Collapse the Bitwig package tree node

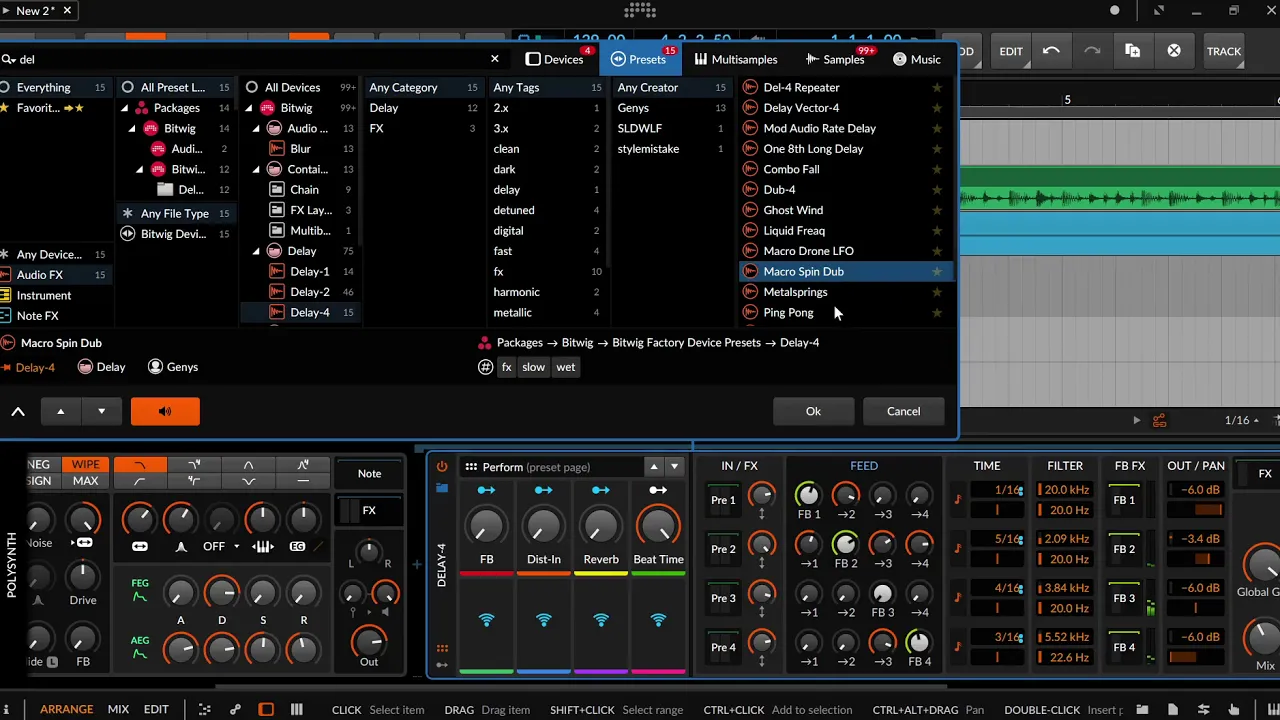(132, 129)
